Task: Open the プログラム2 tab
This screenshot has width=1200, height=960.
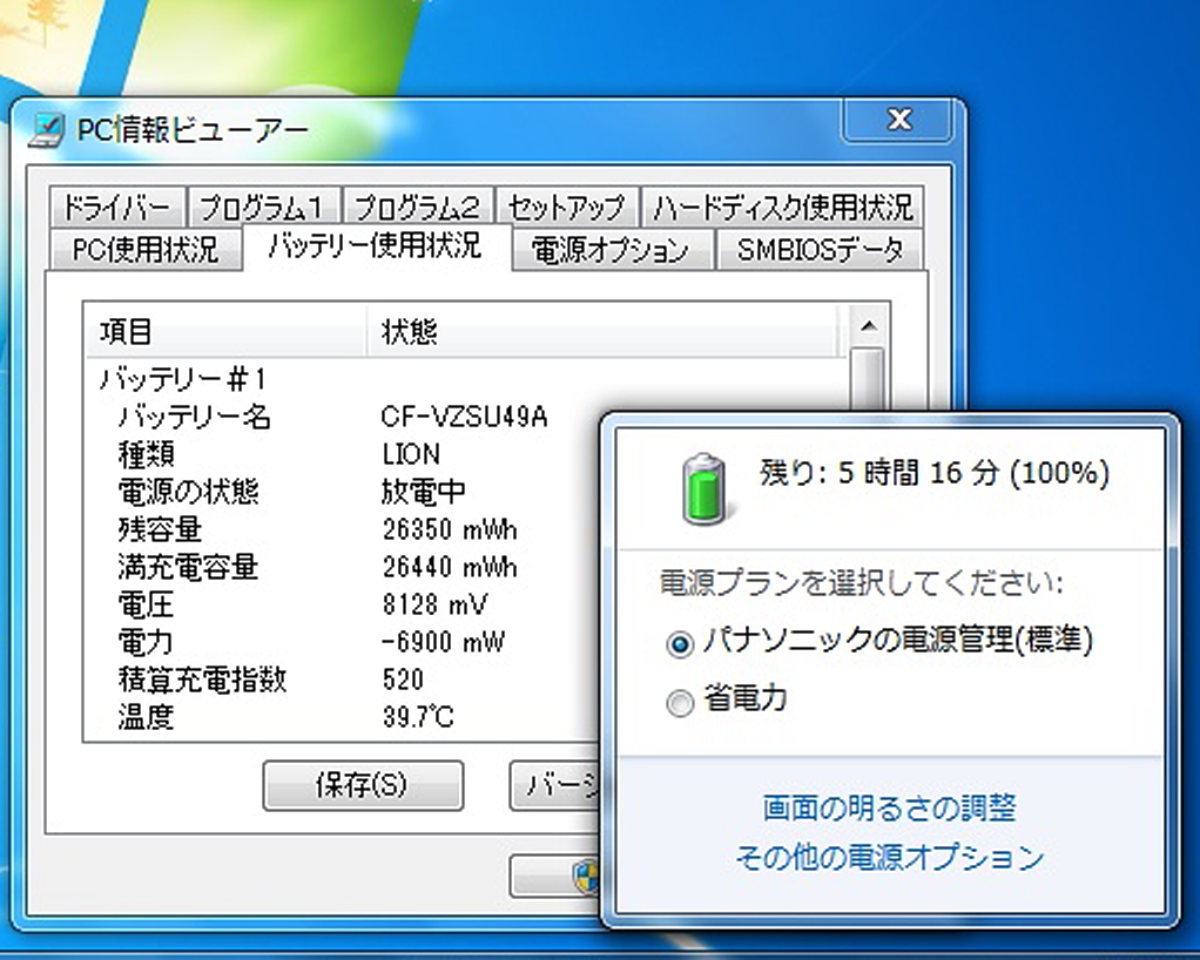Action: tap(416, 207)
